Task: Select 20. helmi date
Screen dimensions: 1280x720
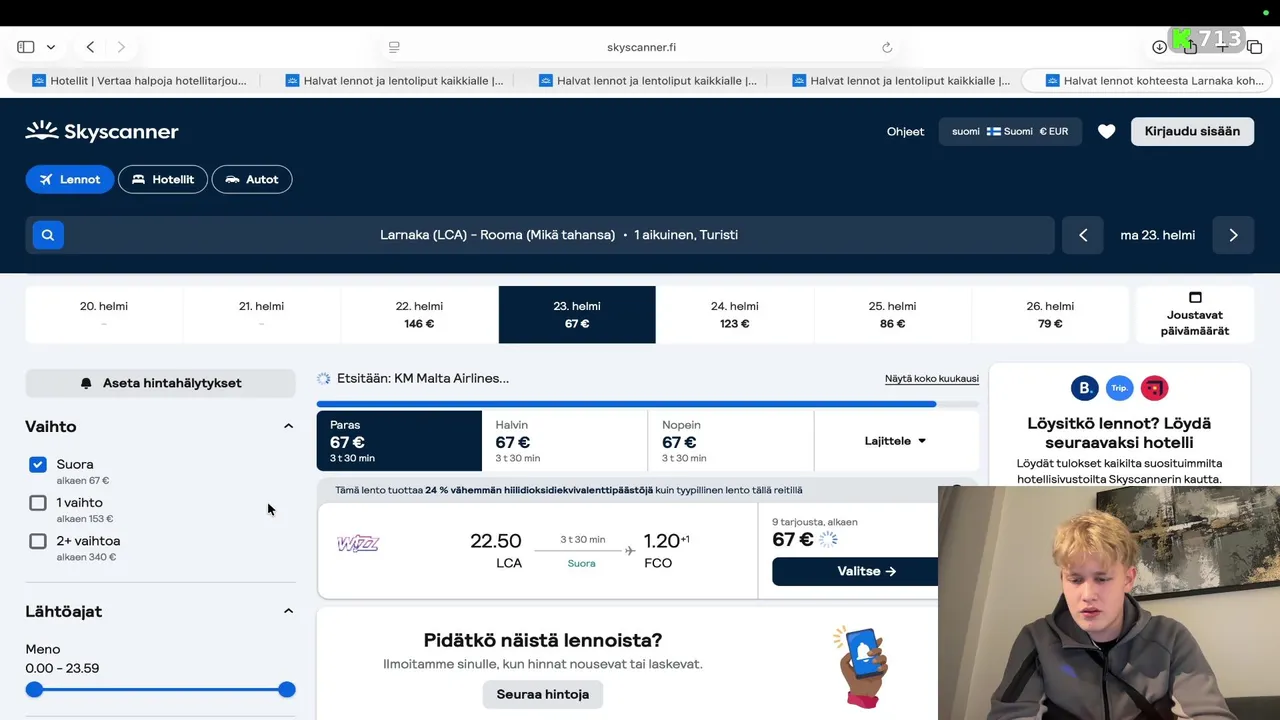Action: click(104, 315)
